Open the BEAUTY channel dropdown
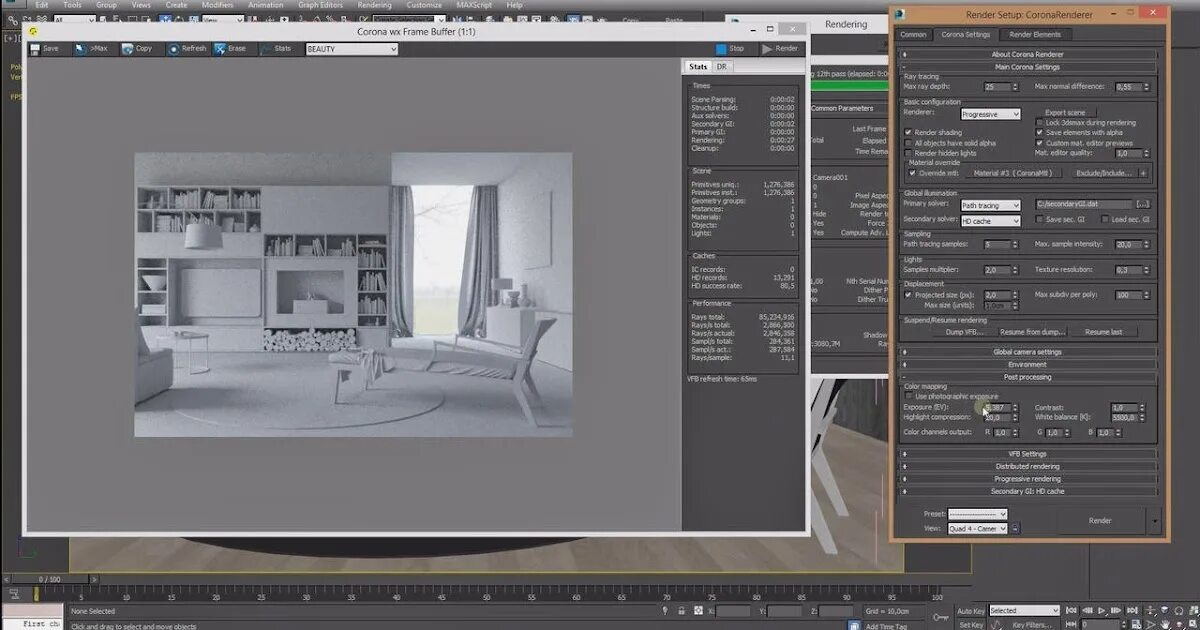1200x630 pixels. coord(351,49)
